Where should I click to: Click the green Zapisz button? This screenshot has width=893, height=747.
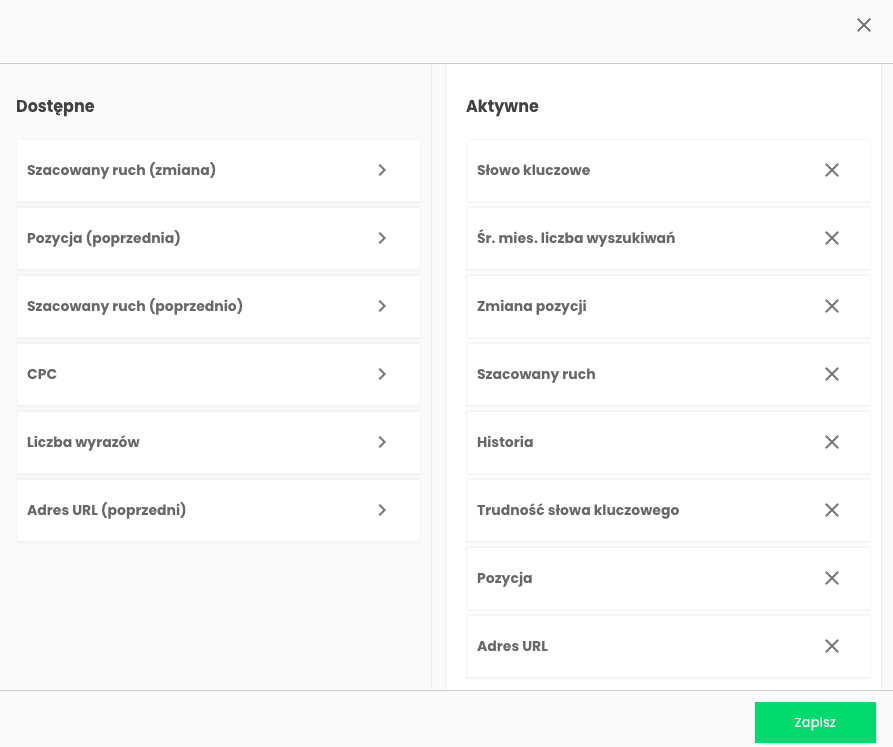[815, 722]
